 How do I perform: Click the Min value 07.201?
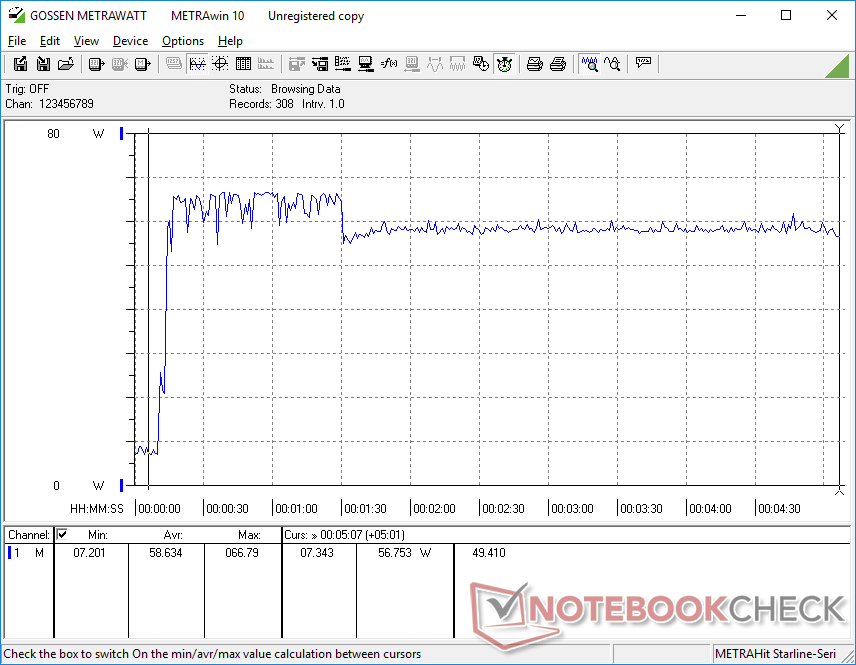89,553
